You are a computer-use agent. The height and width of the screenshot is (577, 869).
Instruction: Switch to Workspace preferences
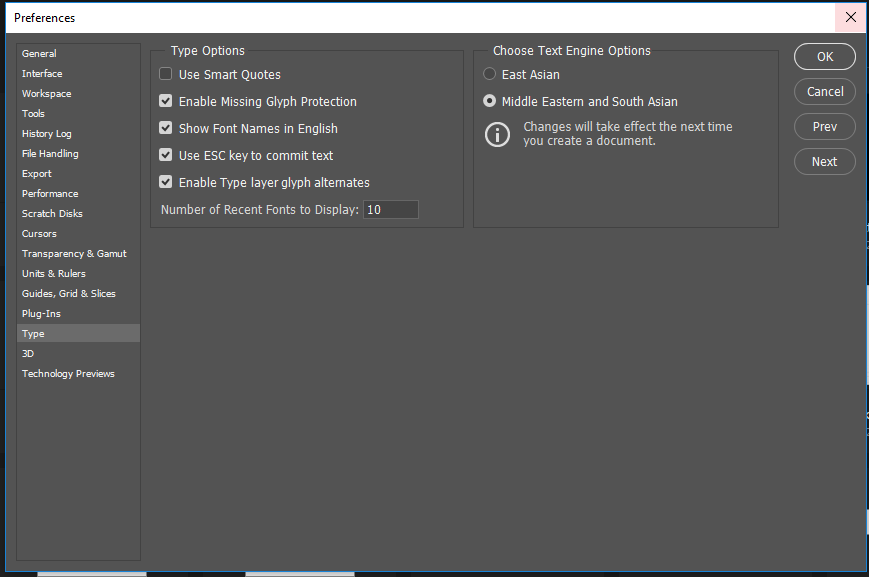pyautogui.click(x=78, y=94)
